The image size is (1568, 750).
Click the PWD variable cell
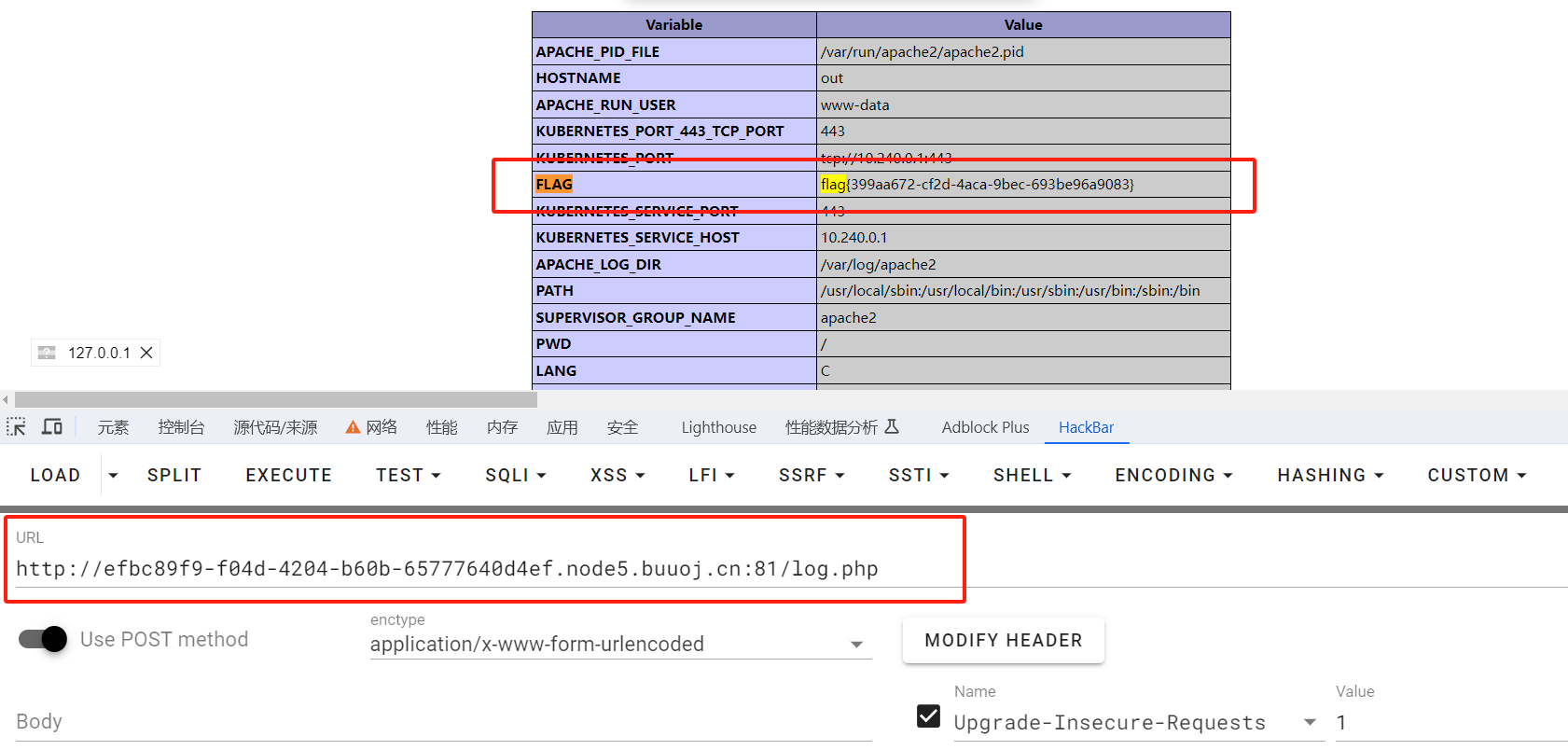pyautogui.click(x=674, y=343)
